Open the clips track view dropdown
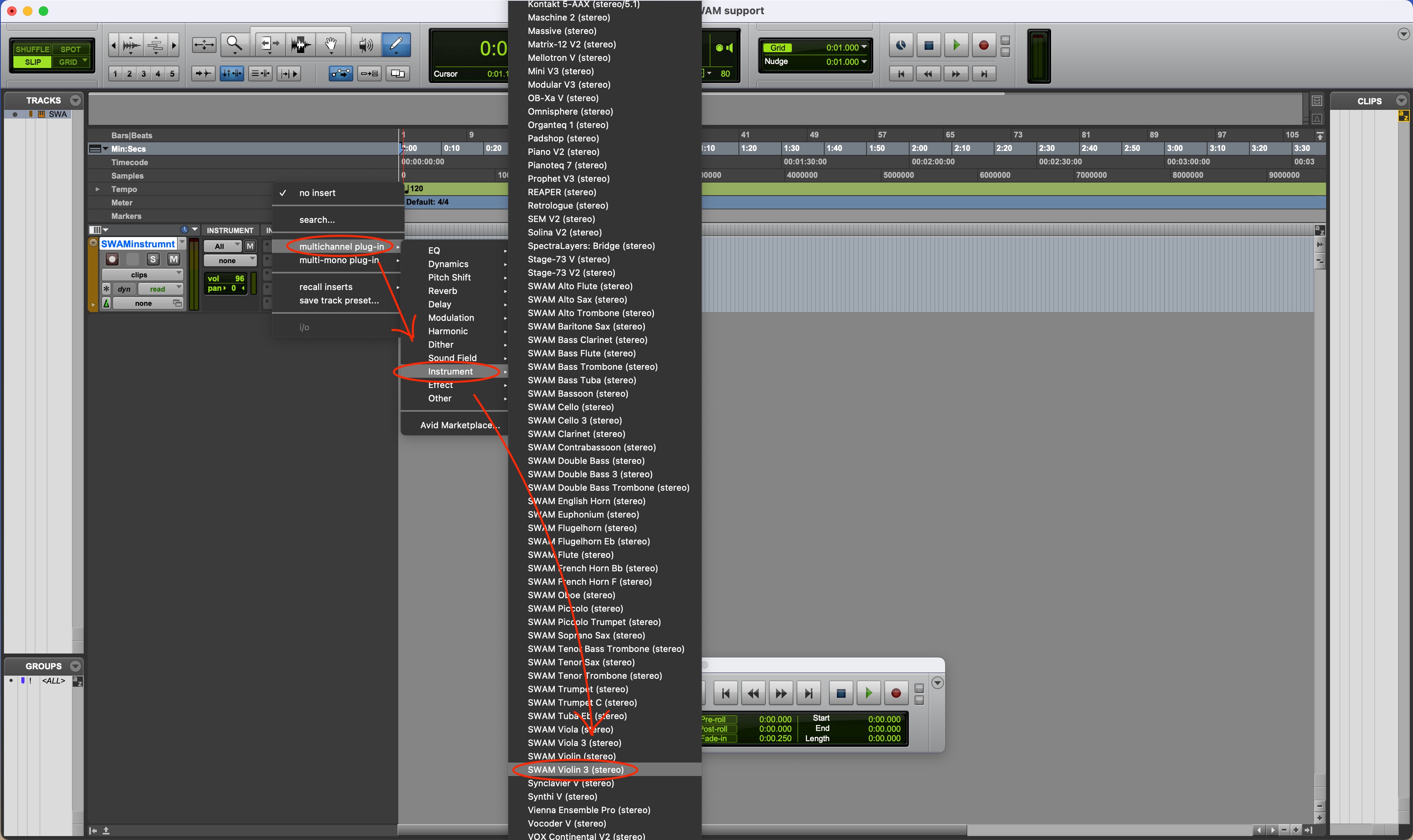This screenshot has height=840, width=1413. click(142, 275)
